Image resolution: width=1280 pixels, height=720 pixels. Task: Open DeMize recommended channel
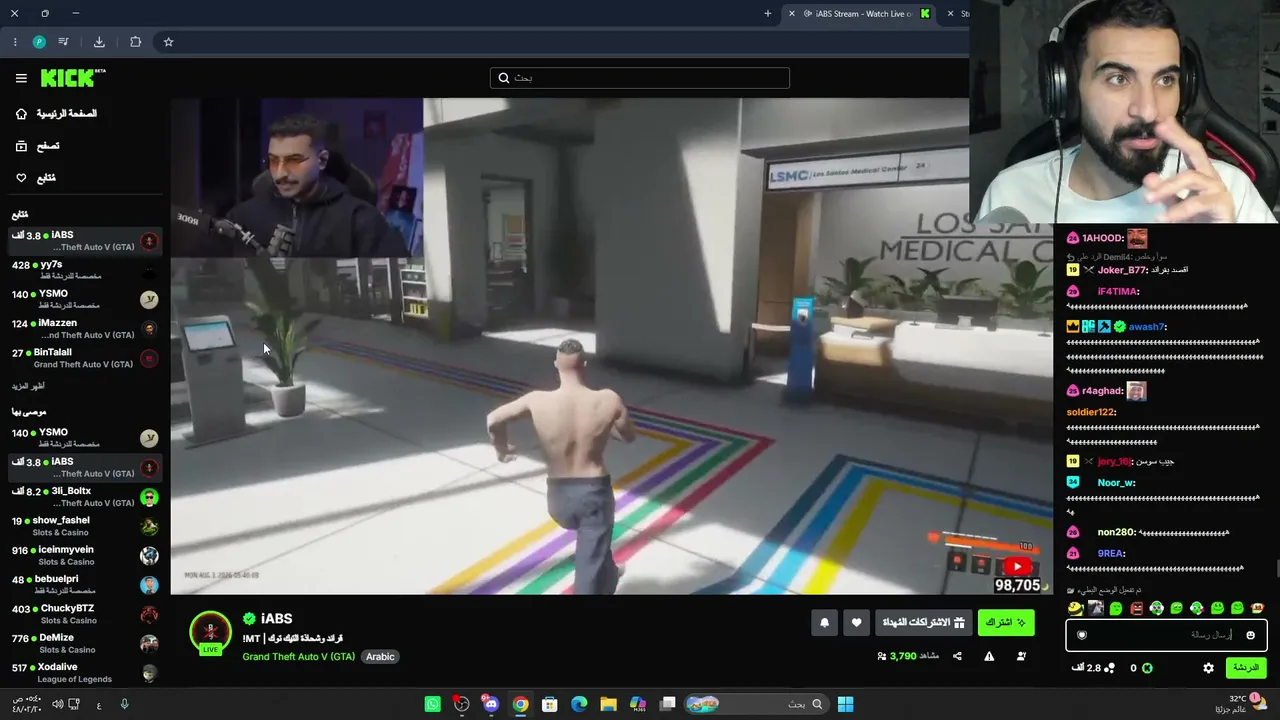coord(85,643)
